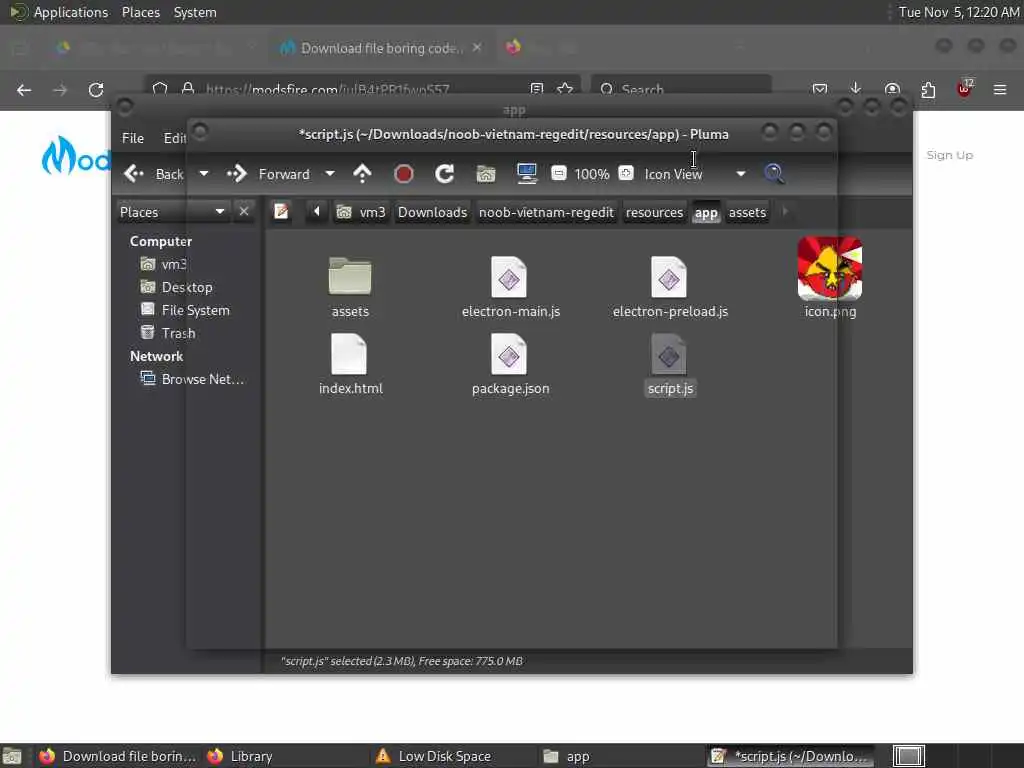
Task: Switch to script.js Pluma taskbar item
Action: 792,756
